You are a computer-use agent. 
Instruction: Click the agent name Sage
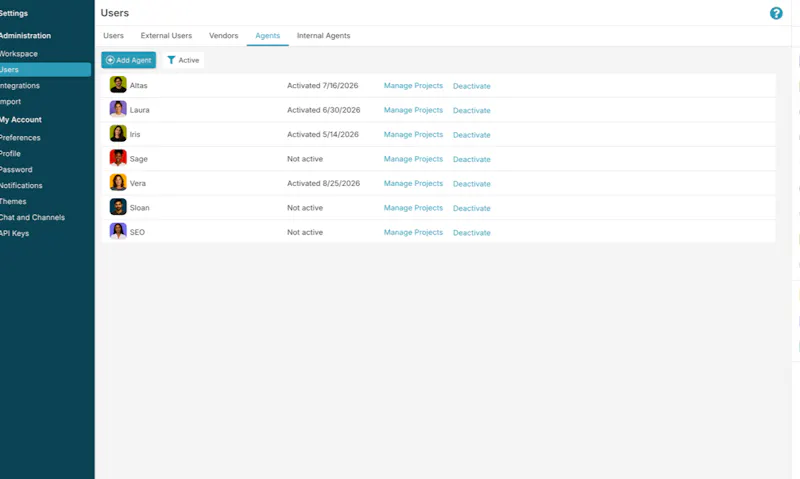(x=138, y=159)
